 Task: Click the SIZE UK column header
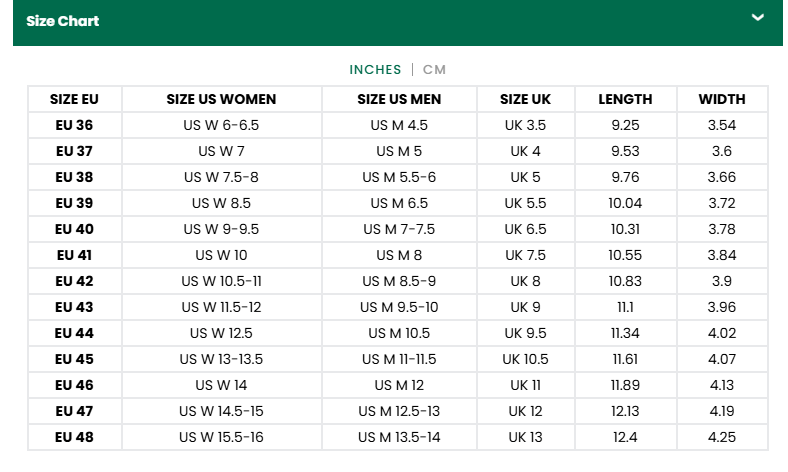click(525, 99)
